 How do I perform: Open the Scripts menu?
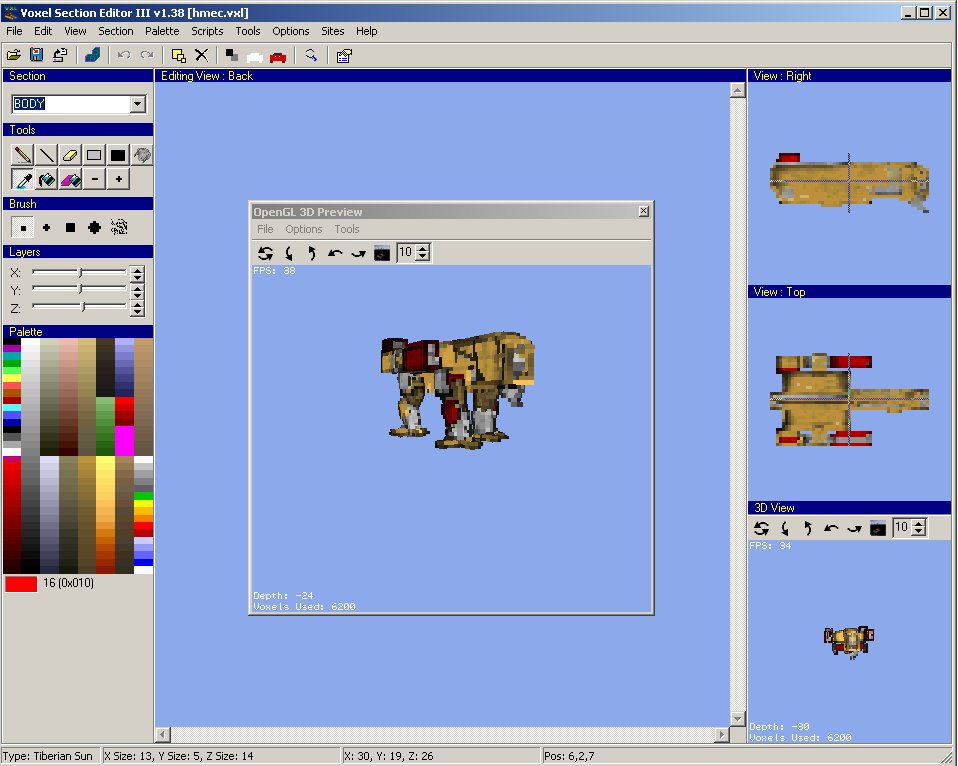[x=207, y=31]
